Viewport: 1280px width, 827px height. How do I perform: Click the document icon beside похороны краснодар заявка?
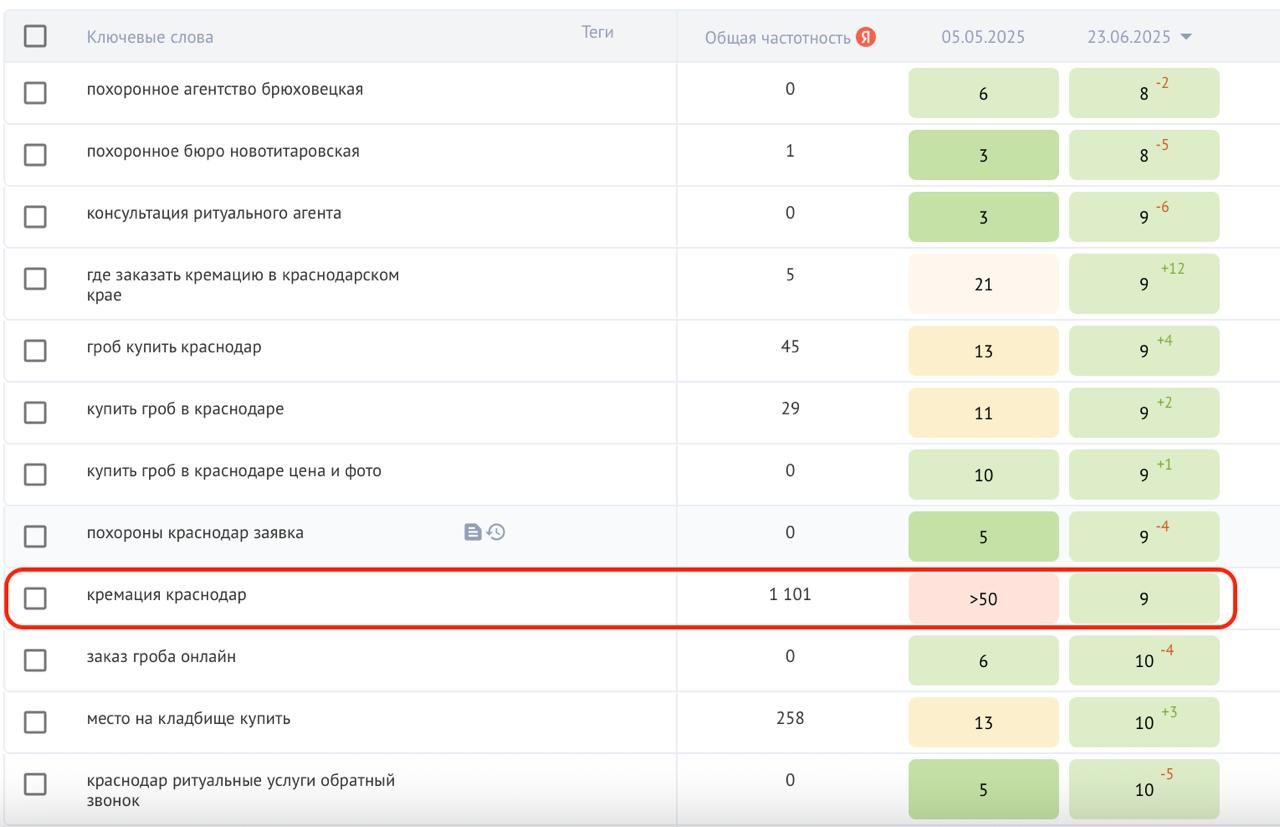pos(473,533)
